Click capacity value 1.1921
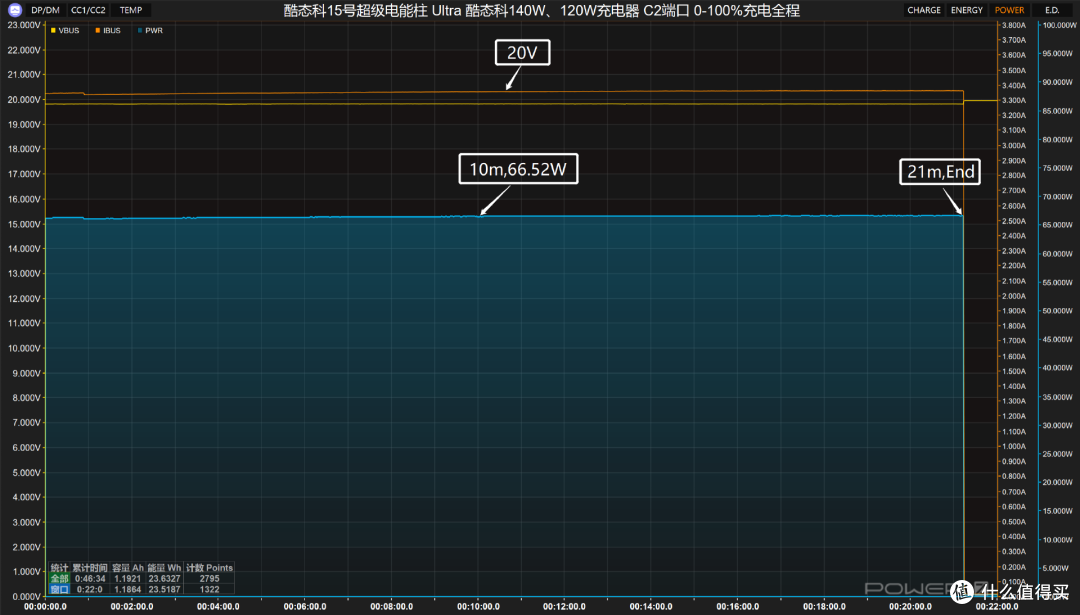Image resolution: width=1080 pixels, height=615 pixels. [x=127, y=578]
